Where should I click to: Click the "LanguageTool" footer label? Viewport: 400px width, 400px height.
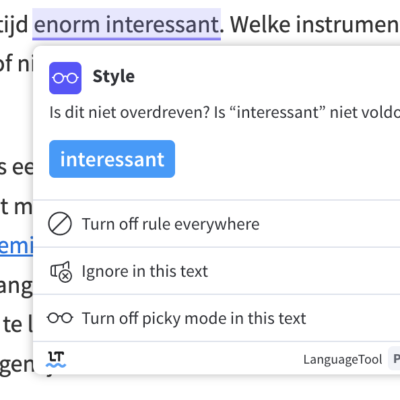coord(342,360)
